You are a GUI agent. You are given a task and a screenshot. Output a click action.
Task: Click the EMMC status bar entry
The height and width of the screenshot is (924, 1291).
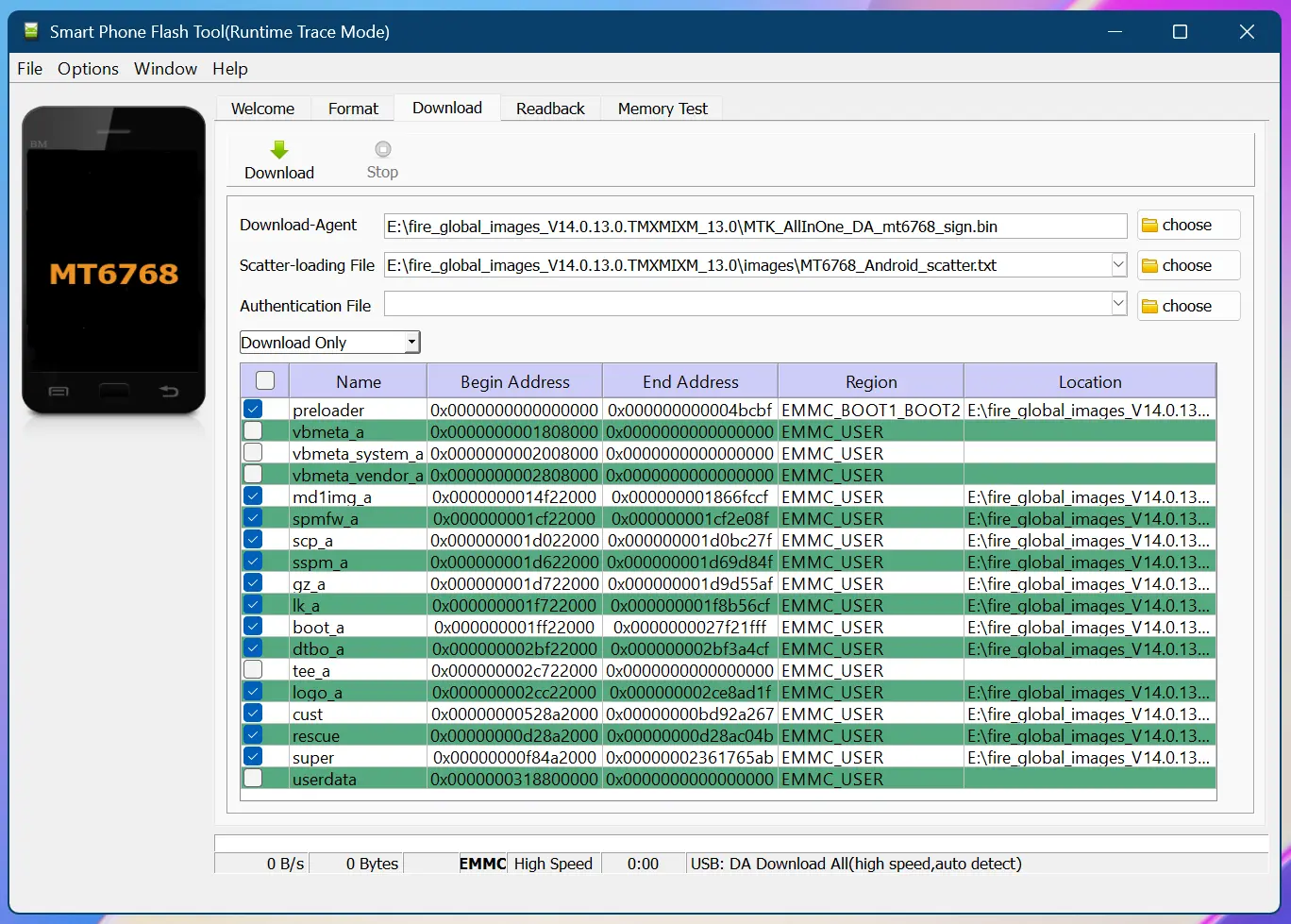pyautogui.click(x=483, y=863)
